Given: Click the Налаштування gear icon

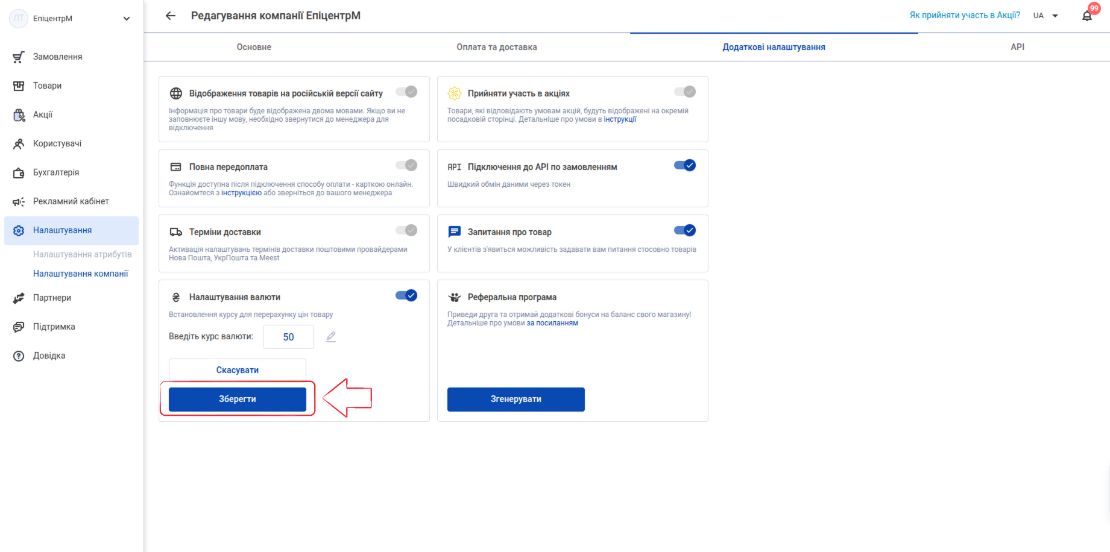Looking at the screenshot, I should [19, 231].
